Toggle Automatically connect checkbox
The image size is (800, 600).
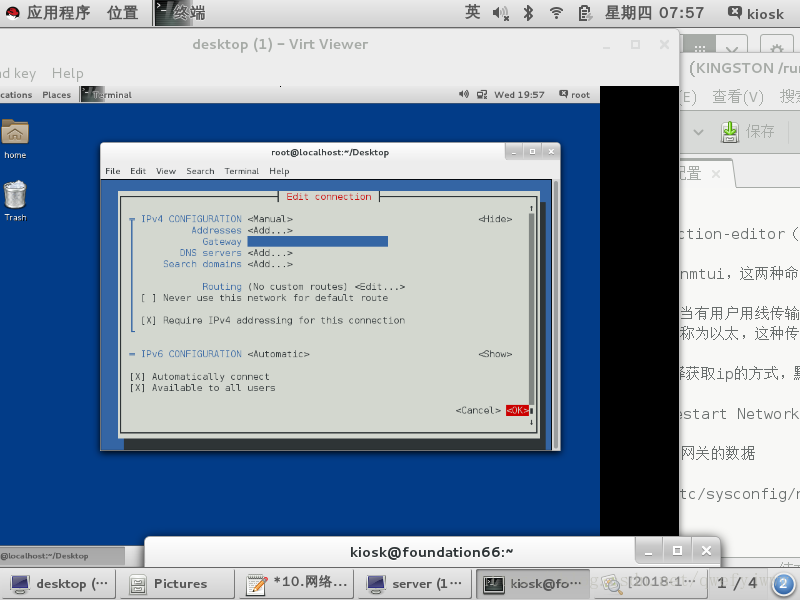coord(137,377)
